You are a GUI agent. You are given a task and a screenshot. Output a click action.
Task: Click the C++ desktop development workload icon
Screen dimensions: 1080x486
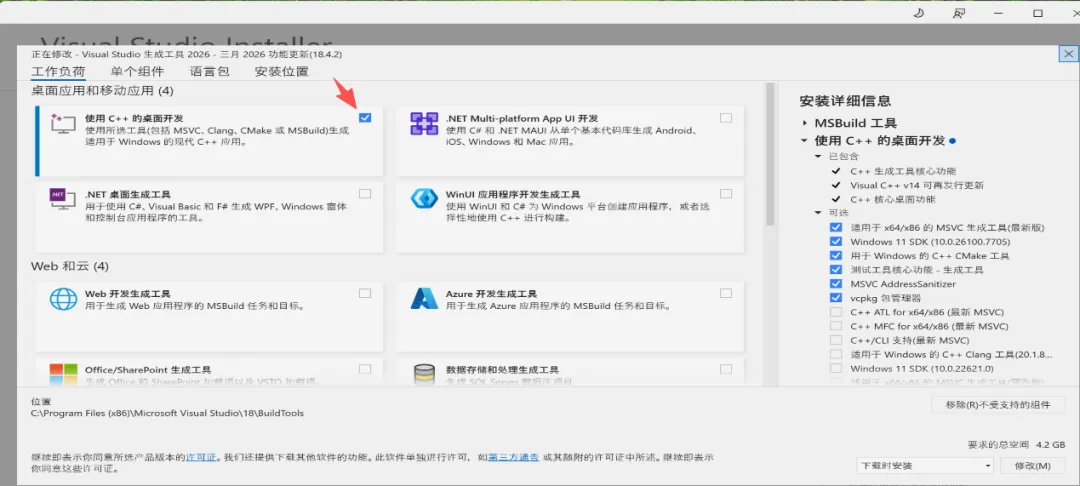coord(63,125)
